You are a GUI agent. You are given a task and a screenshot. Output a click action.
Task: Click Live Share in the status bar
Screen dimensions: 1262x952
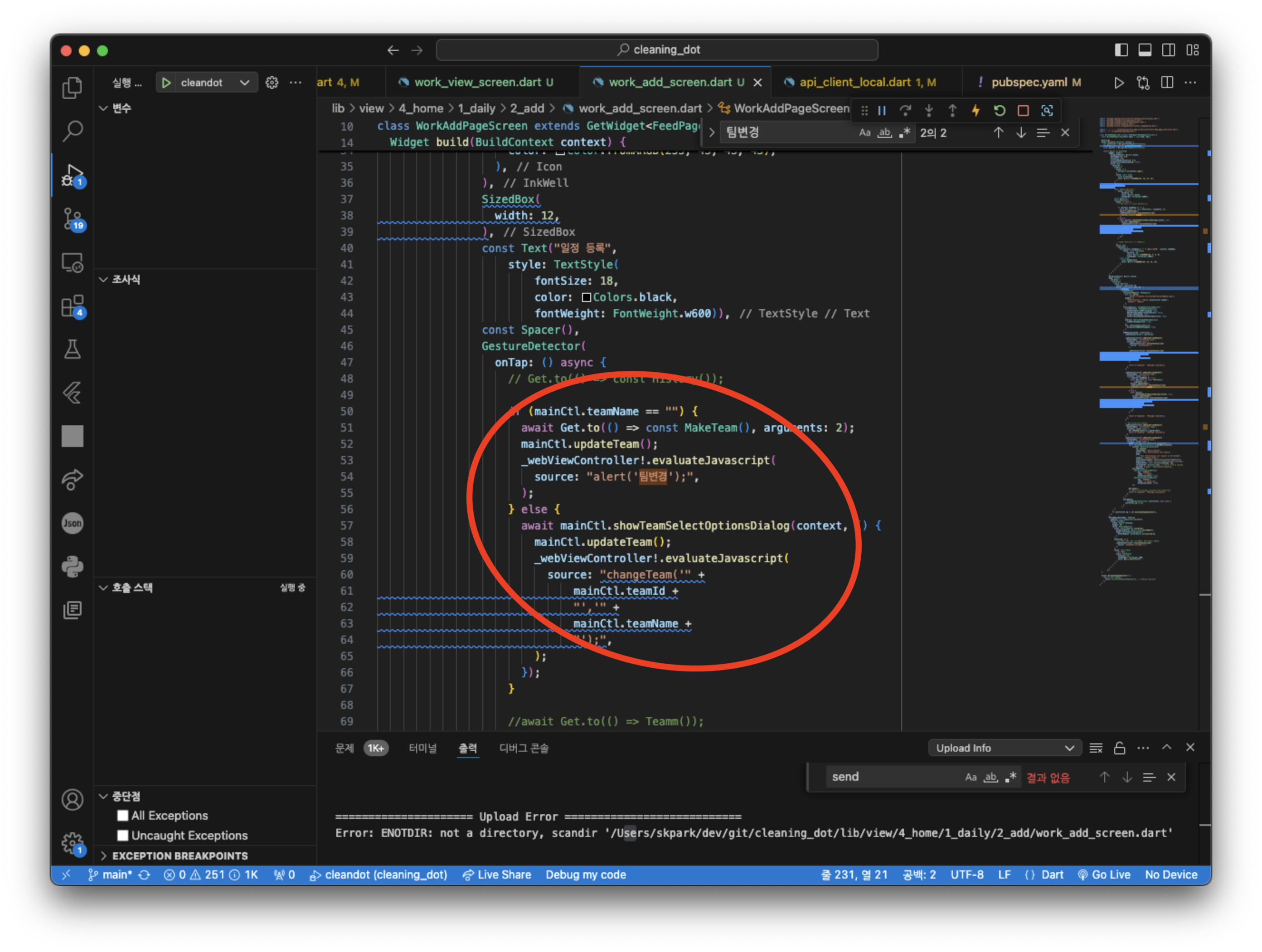click(x=497, y=874)
